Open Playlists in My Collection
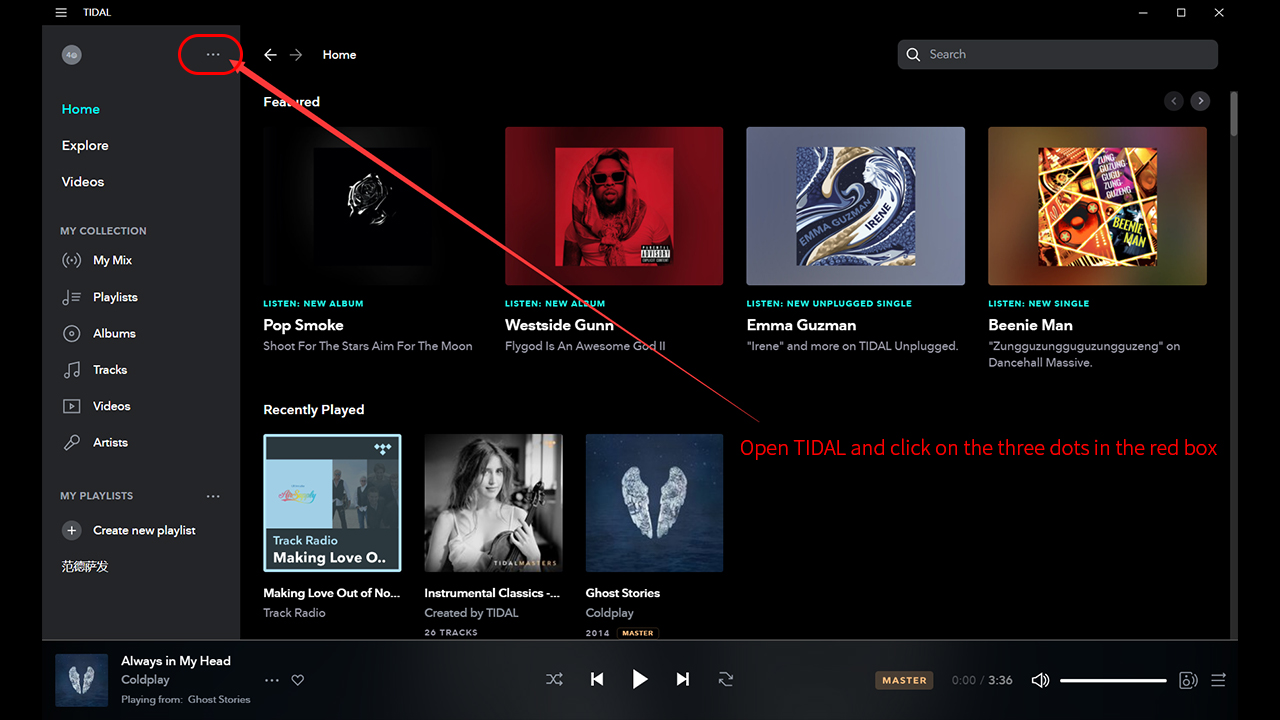1280x720 pixels. (x=100, y=297)
